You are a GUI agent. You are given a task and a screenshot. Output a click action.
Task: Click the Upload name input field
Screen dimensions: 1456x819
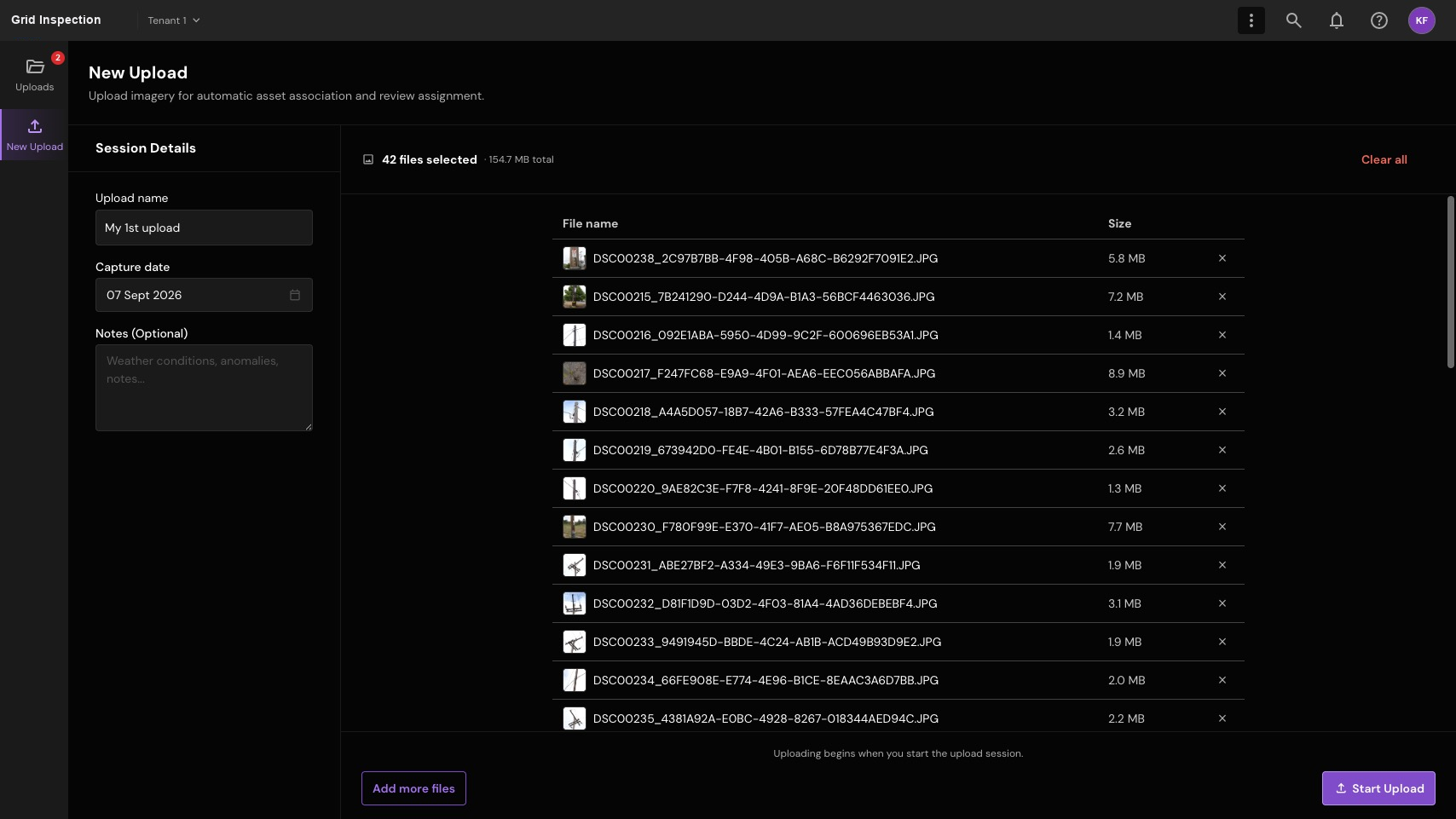[x=204, y=228]
